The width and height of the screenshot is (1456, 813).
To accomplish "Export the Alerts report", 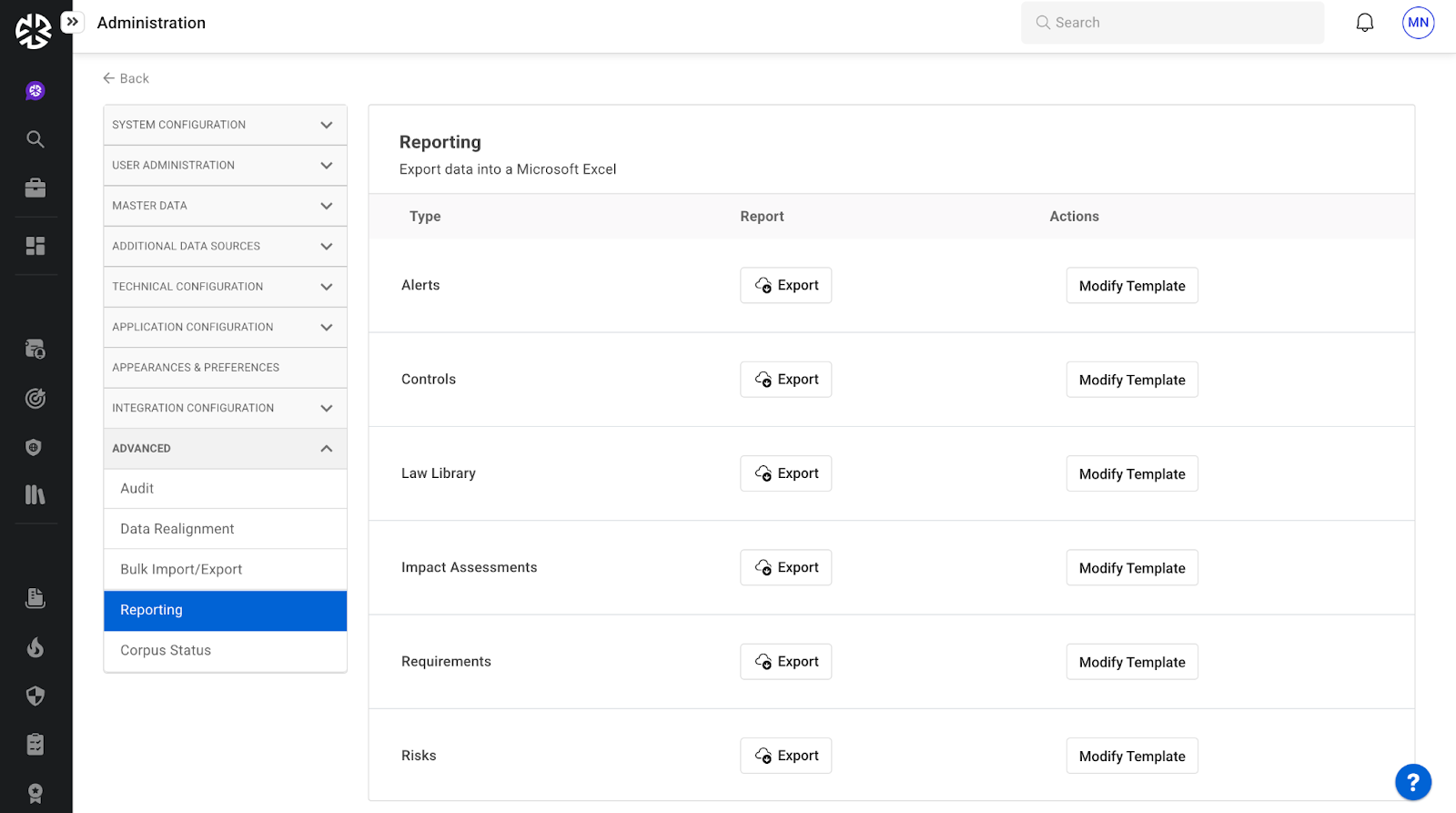I will (785, 286).
